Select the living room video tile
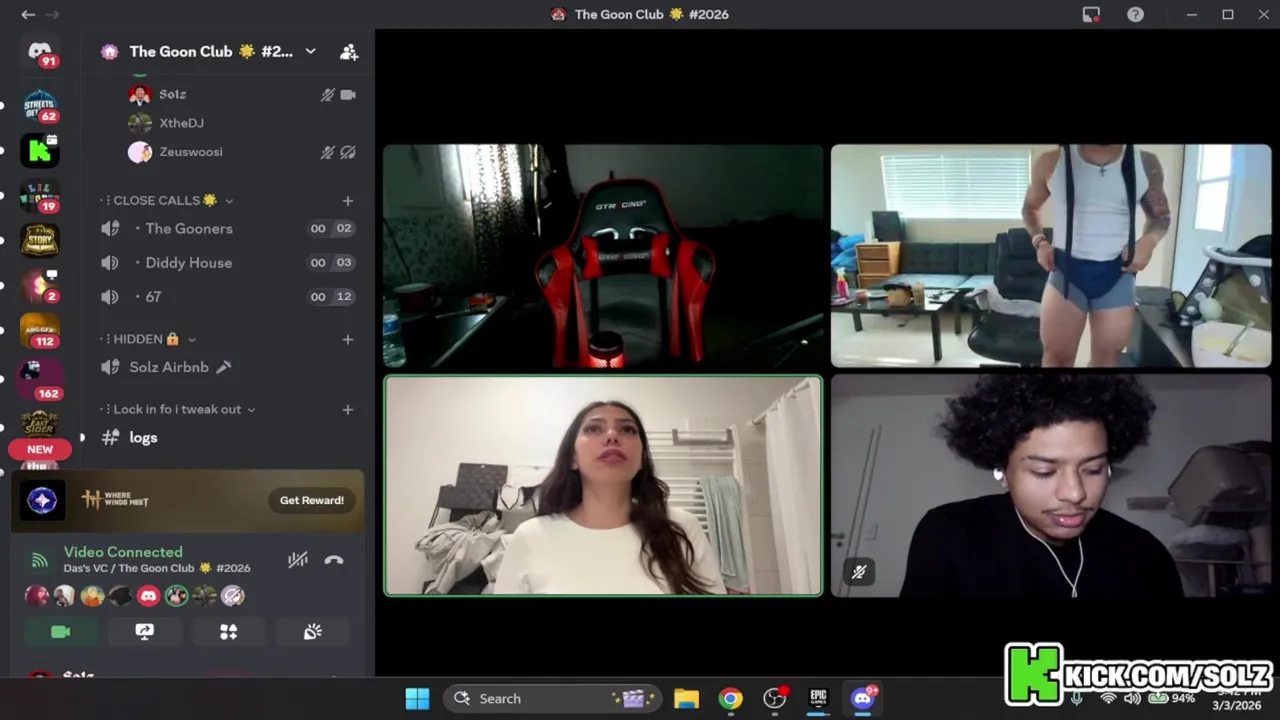 coord(1051,256)
